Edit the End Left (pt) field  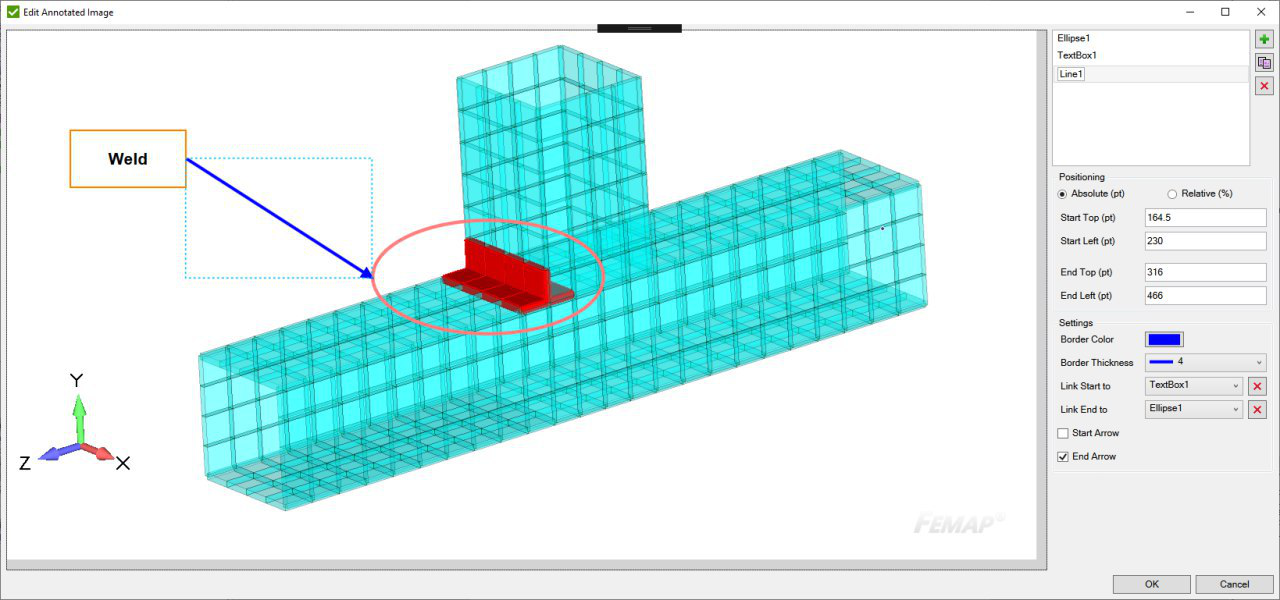[x=1205, y=296]
